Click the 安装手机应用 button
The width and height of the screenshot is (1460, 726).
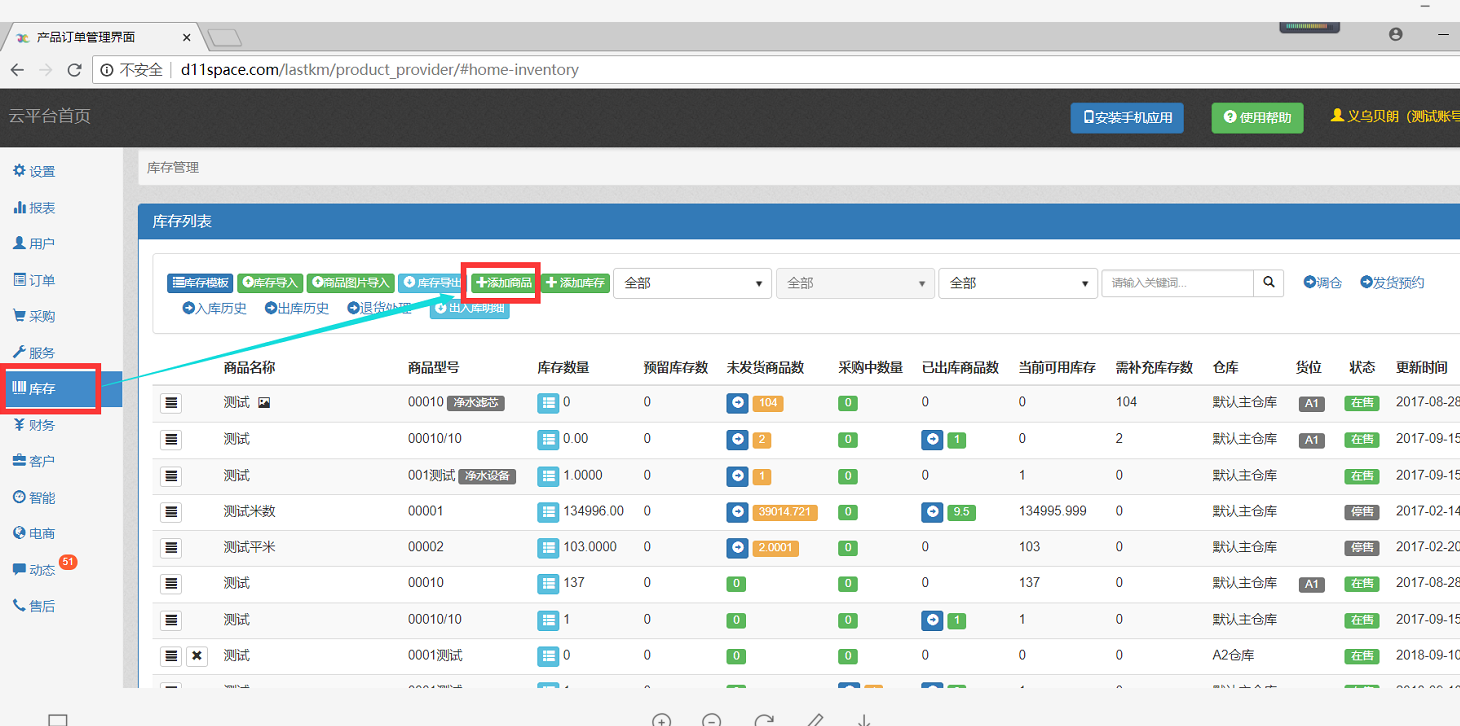1127,117
